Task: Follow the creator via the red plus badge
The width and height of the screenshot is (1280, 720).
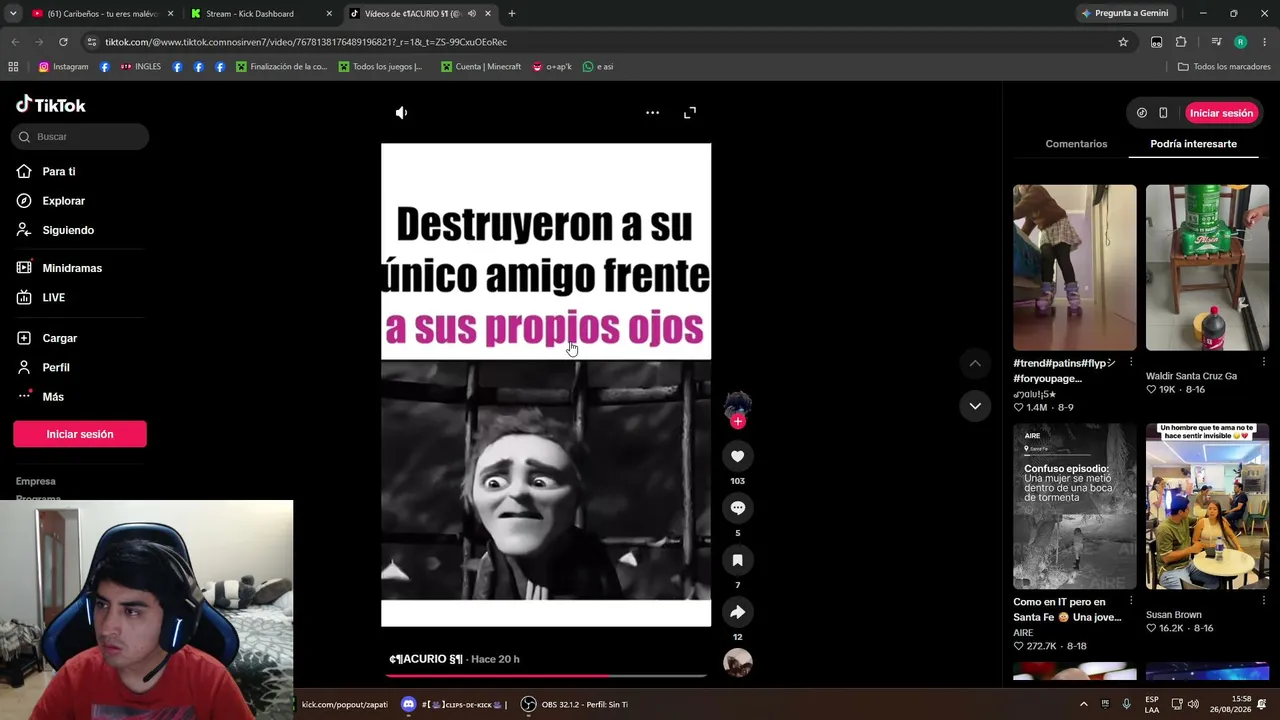Action: pyautogui.click(x=738, y=422)
